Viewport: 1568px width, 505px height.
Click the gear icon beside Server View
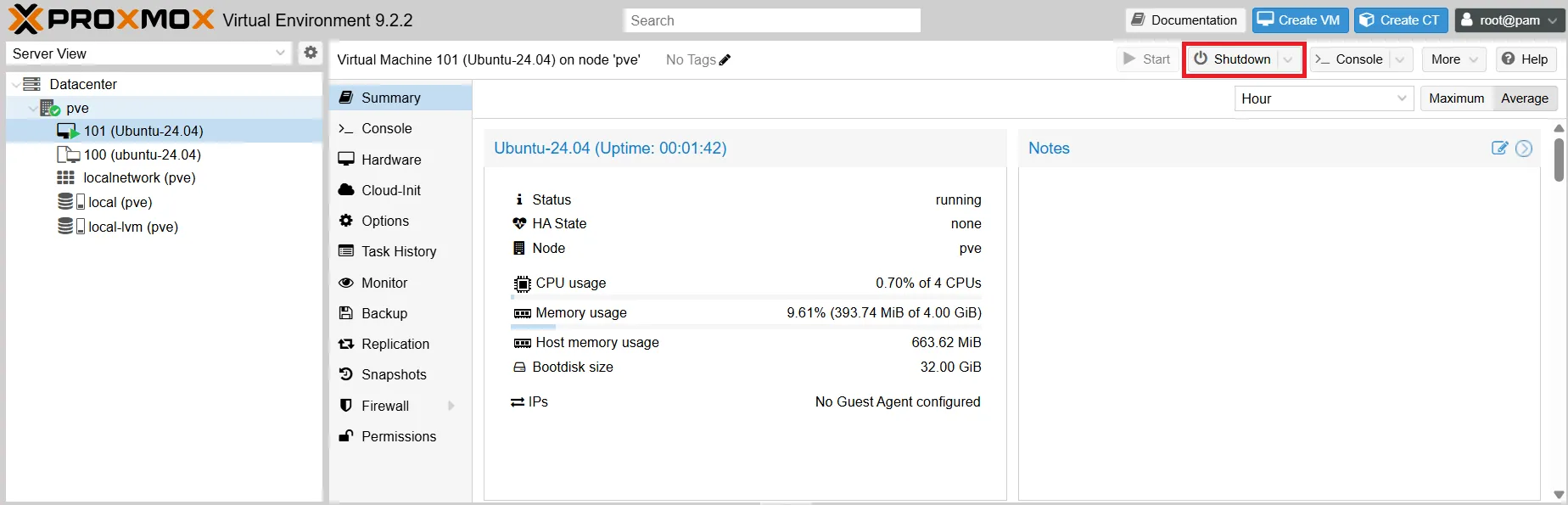(311, 53)
